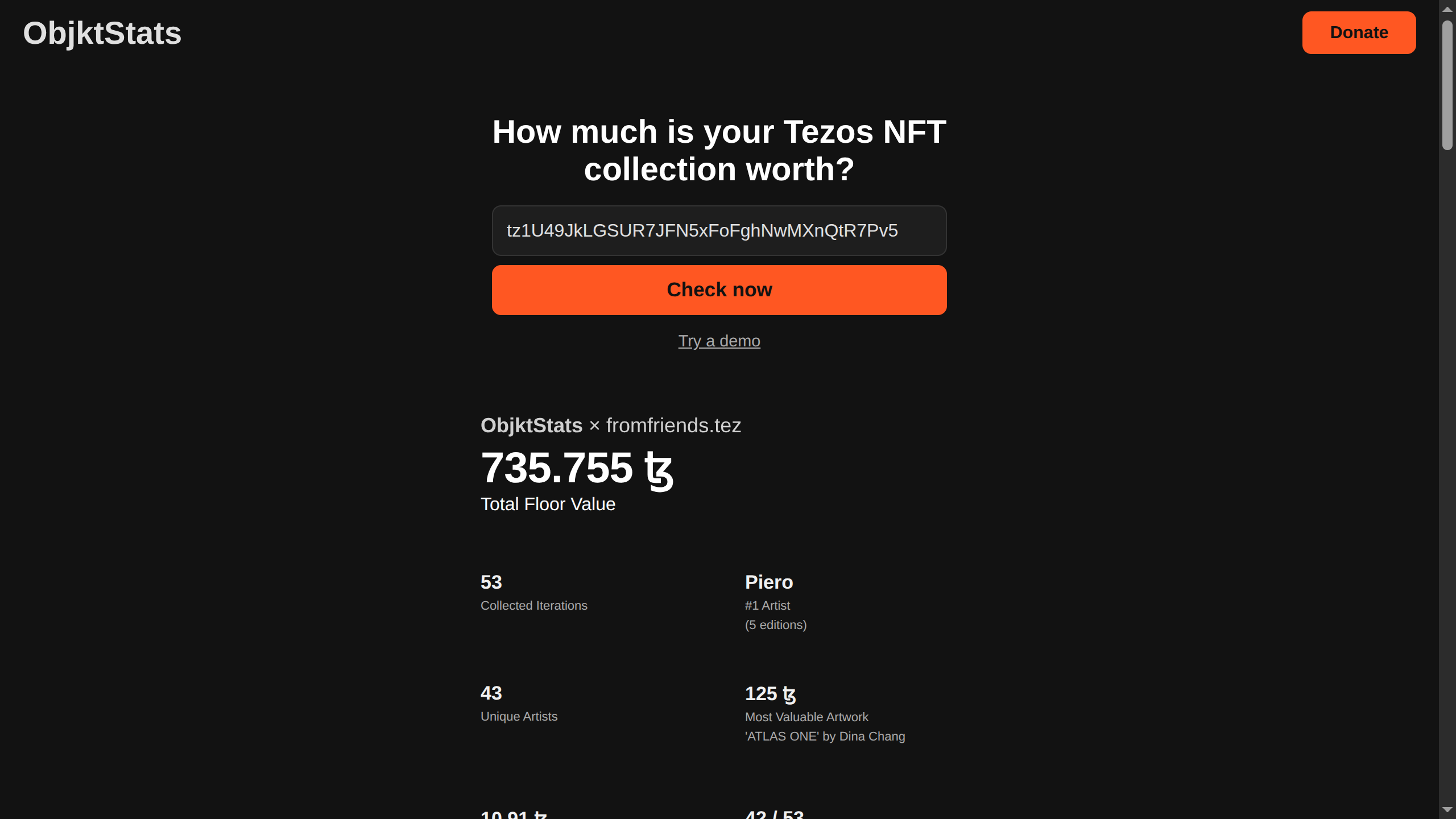The width and height of the screenshot is (1456, 819).
Task: Click the 53 Collected Iterations count
Action: click(x=491, y=582)
